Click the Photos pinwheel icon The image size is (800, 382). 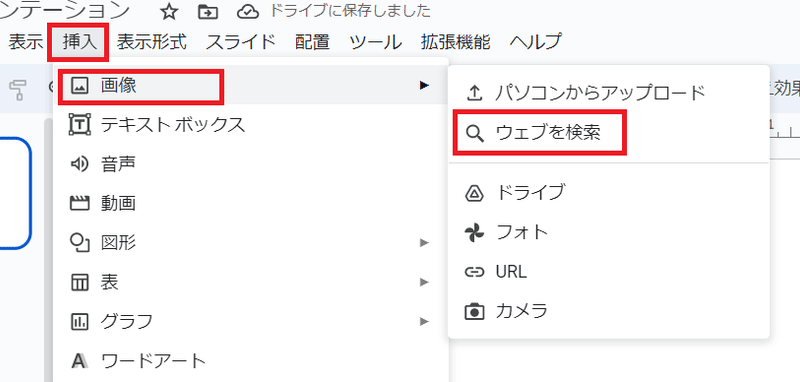[x=474, y=233]
